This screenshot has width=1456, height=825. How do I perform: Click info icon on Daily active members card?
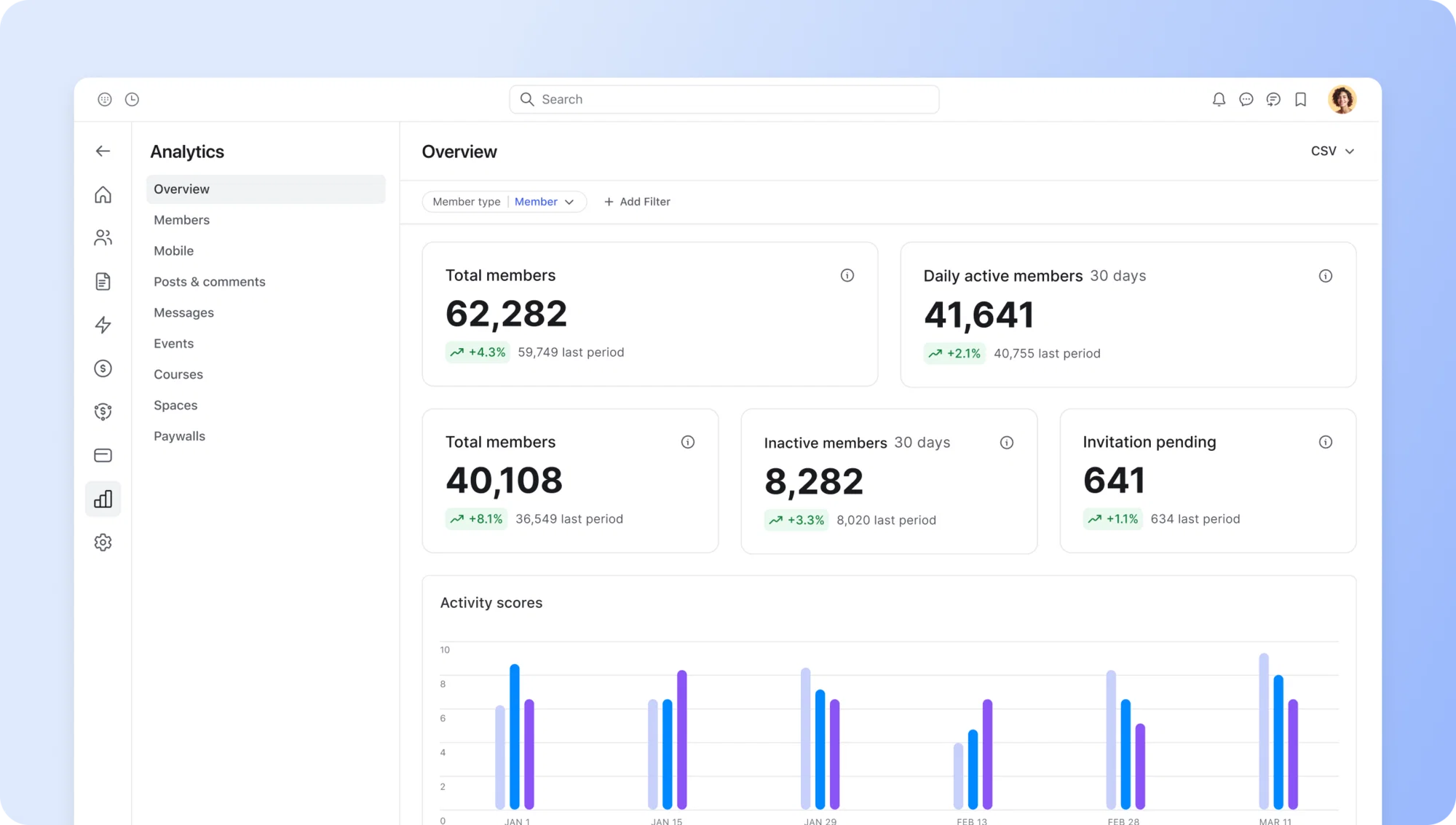(1326, 276)
